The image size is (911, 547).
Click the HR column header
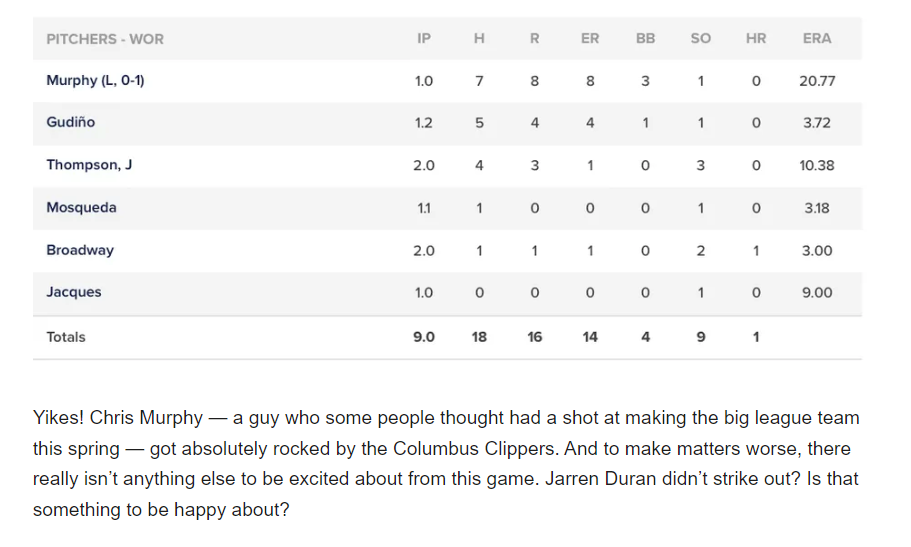pos(755,39)
